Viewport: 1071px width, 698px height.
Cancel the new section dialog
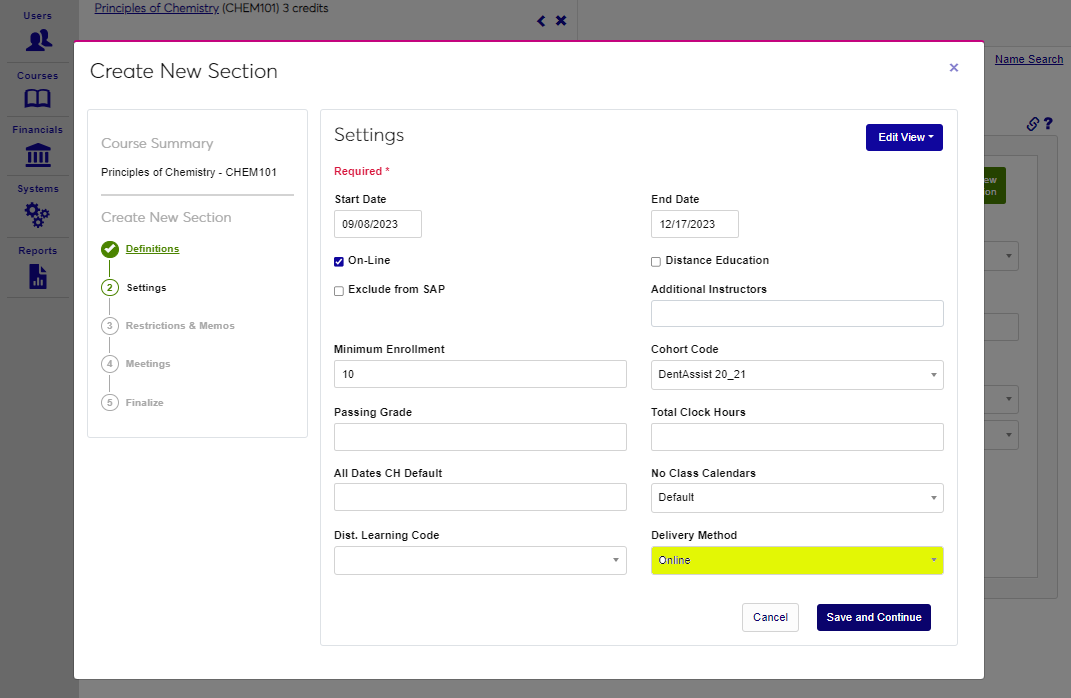coord(769,618)
